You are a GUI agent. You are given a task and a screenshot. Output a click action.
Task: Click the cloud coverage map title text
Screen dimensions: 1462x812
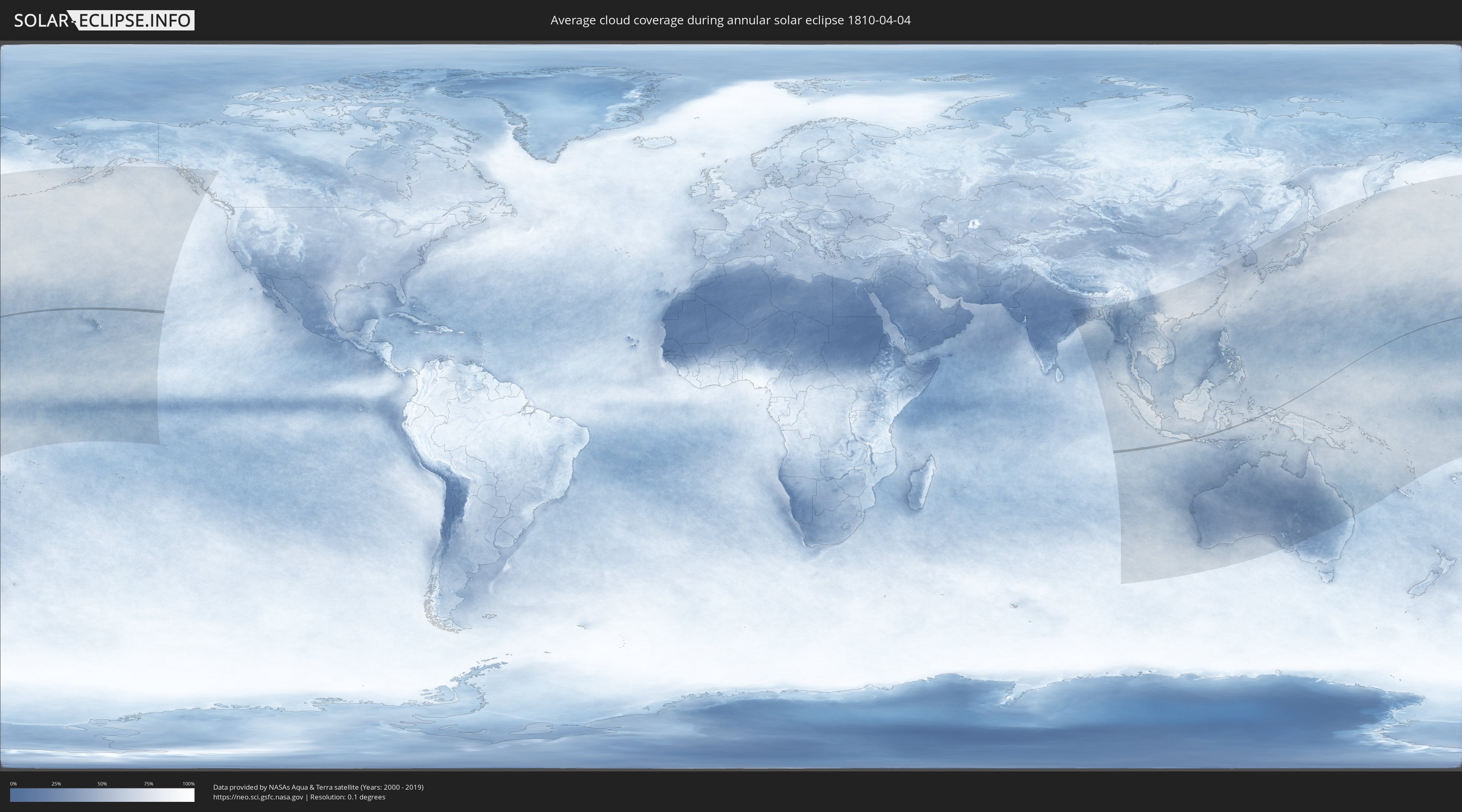[x=731, y=20]
